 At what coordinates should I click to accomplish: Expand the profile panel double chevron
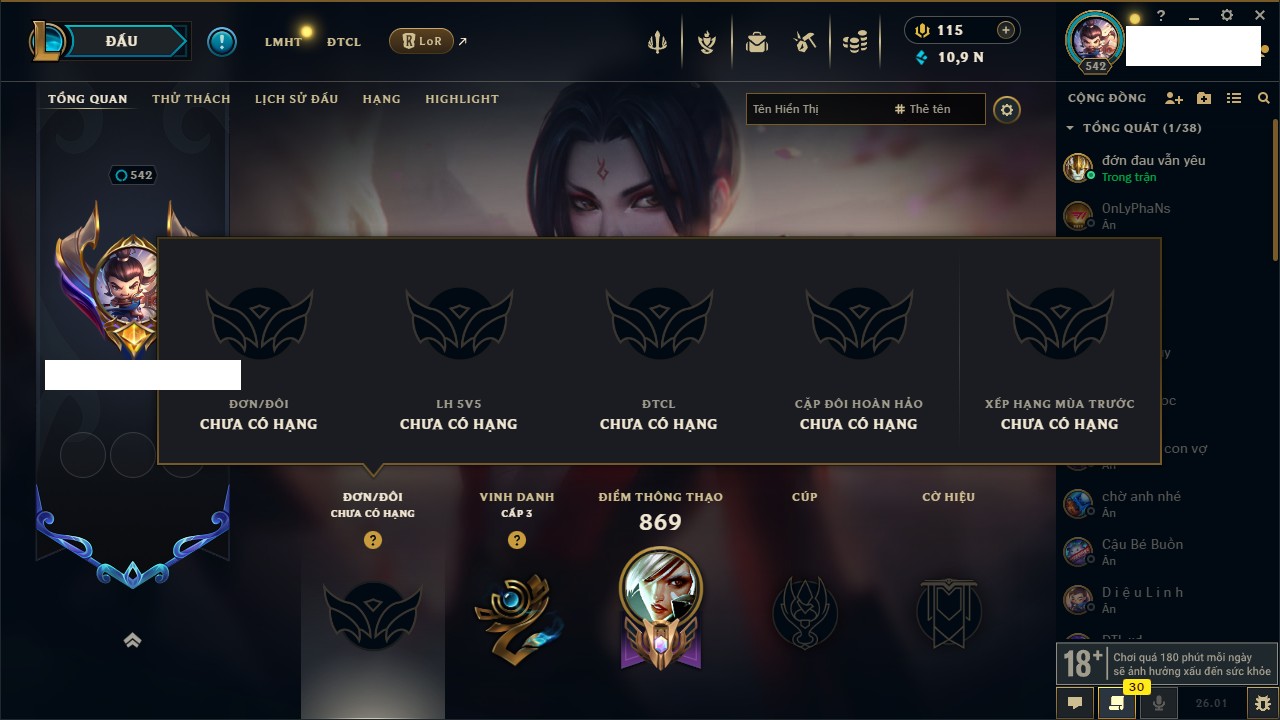coord(132,641)
